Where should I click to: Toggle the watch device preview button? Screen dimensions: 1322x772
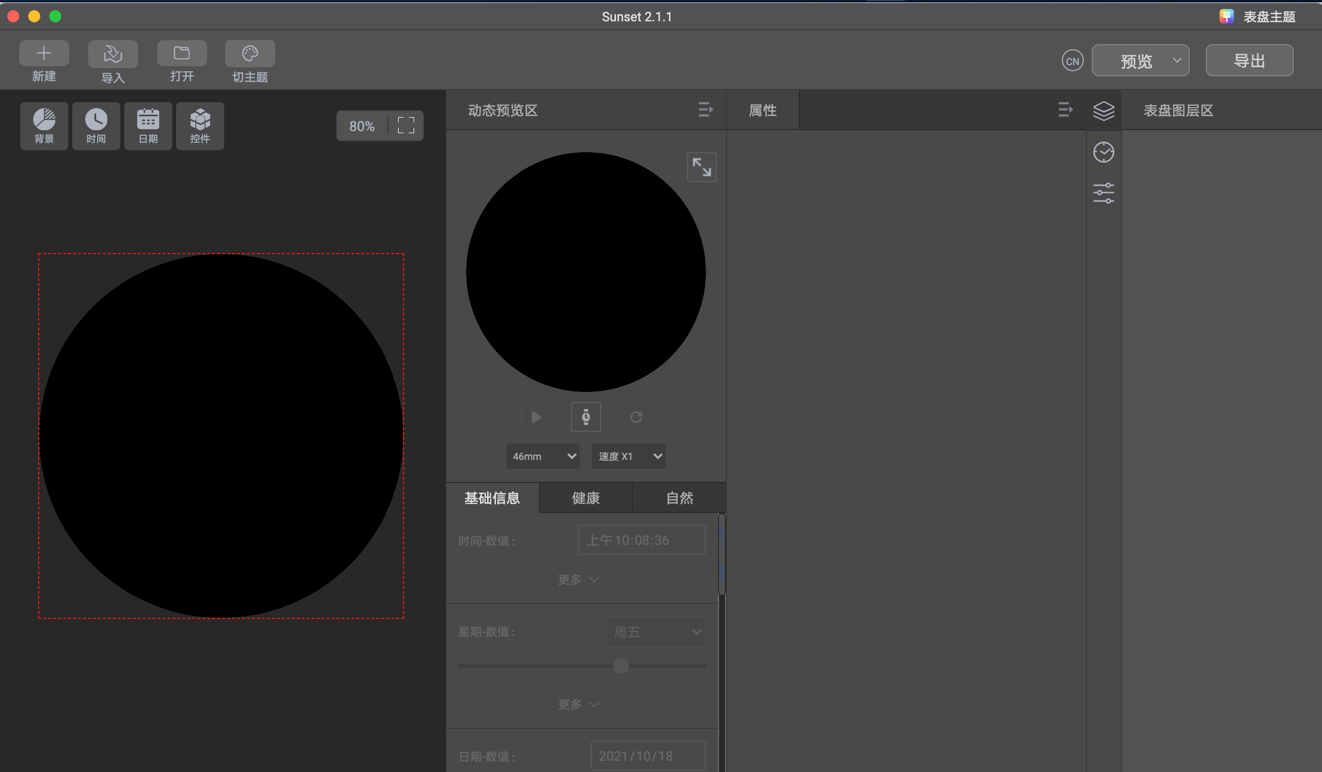(x=586, y=417)
